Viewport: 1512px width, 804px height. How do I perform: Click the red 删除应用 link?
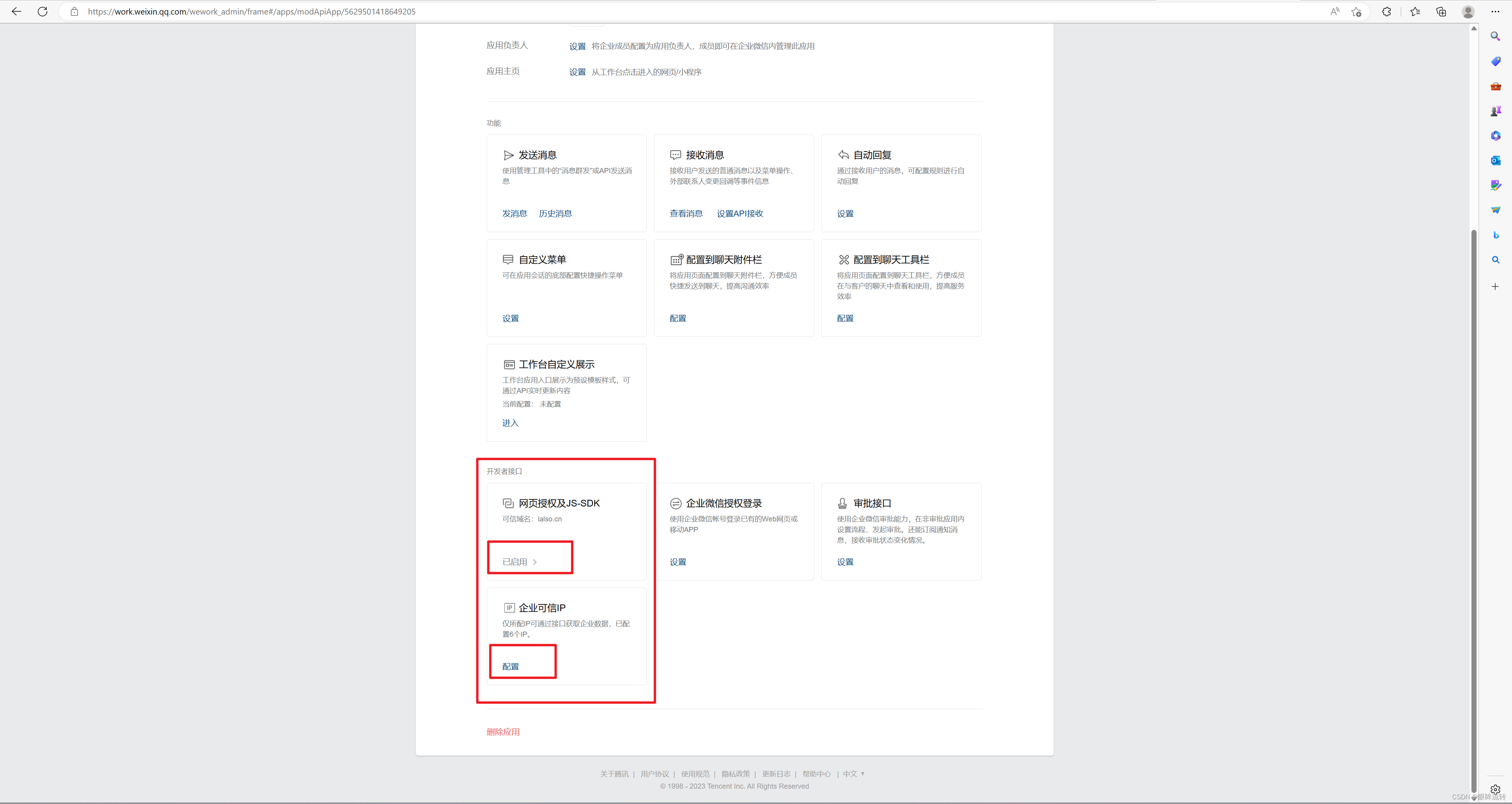point(503,732)
